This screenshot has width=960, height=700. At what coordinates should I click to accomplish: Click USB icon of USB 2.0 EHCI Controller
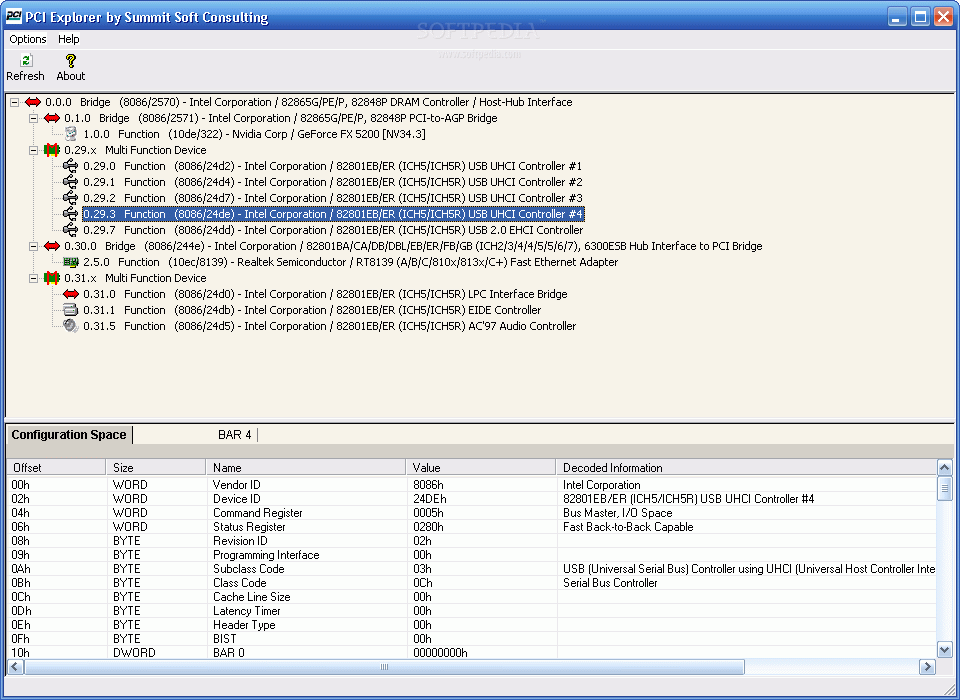pos(71,230)
